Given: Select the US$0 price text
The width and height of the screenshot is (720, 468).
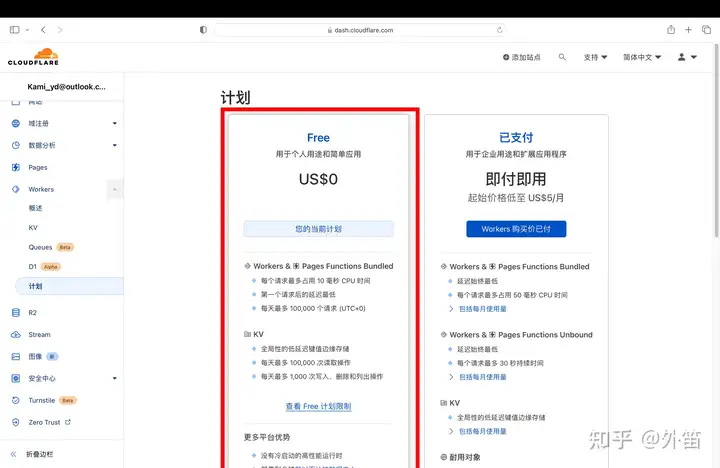Looking at the screenshot, I should point(318,179).
